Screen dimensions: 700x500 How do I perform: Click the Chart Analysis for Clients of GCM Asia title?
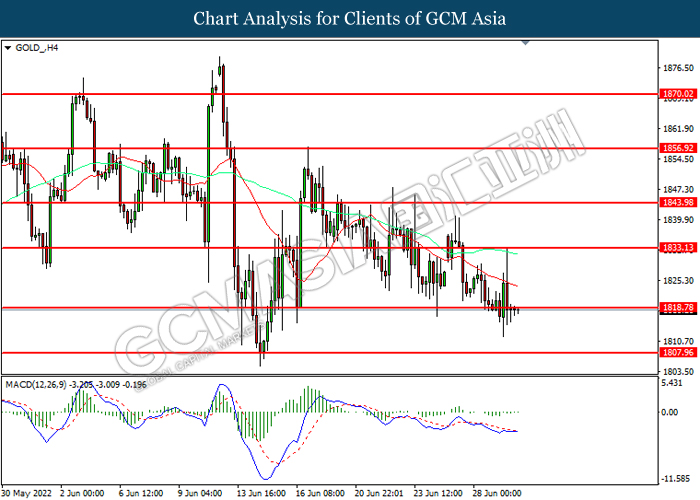[x=350, y=18]
